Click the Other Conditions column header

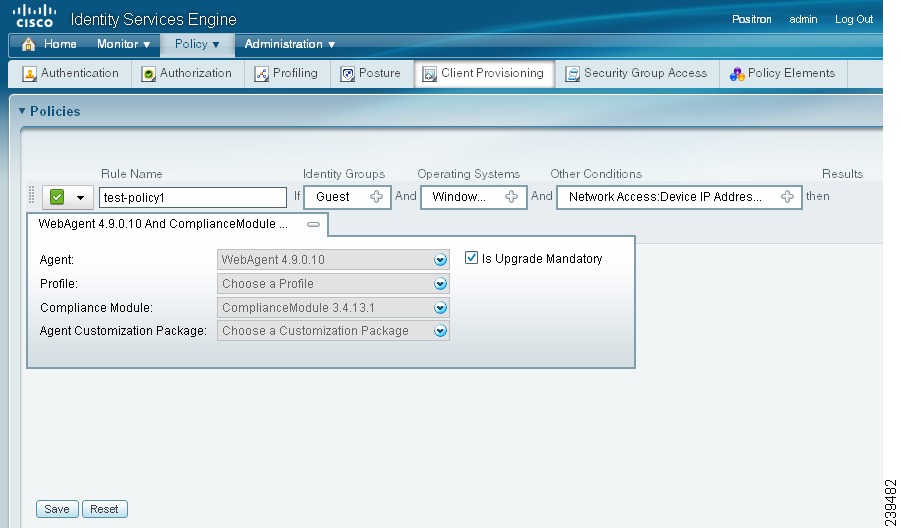click(x=596, y=174)
